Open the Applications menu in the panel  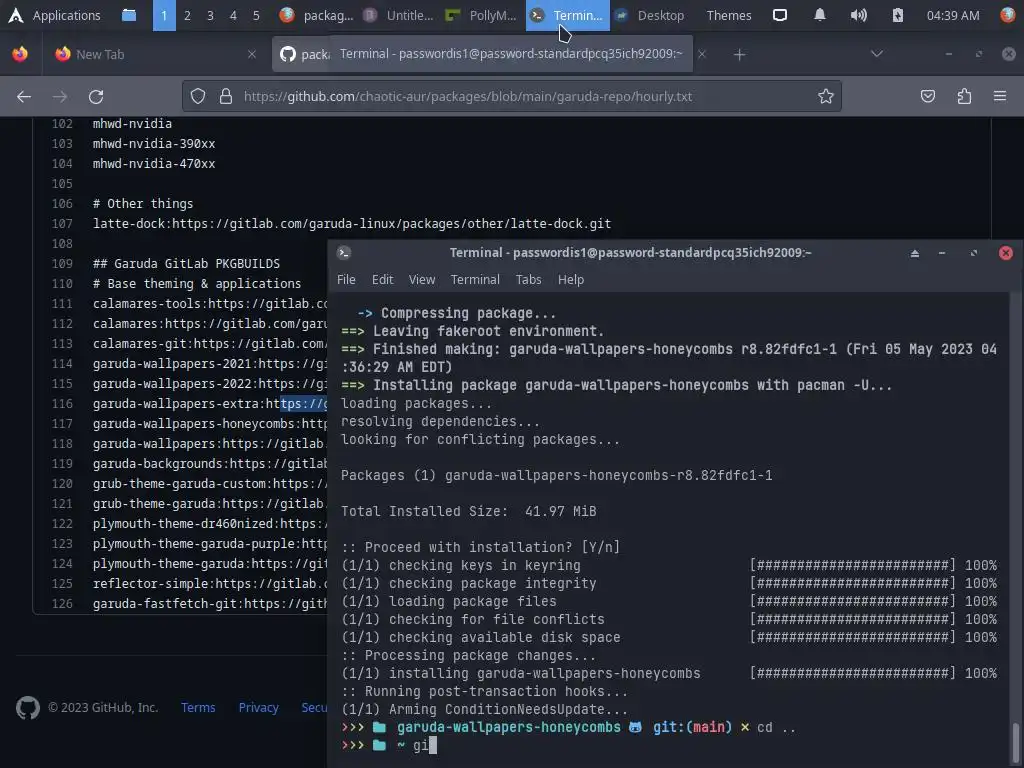point(54,15)
